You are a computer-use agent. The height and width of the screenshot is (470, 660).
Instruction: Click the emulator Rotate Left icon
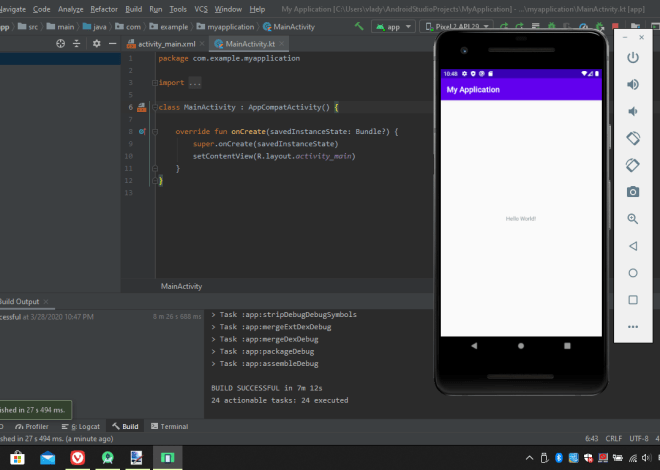point(633,138)
